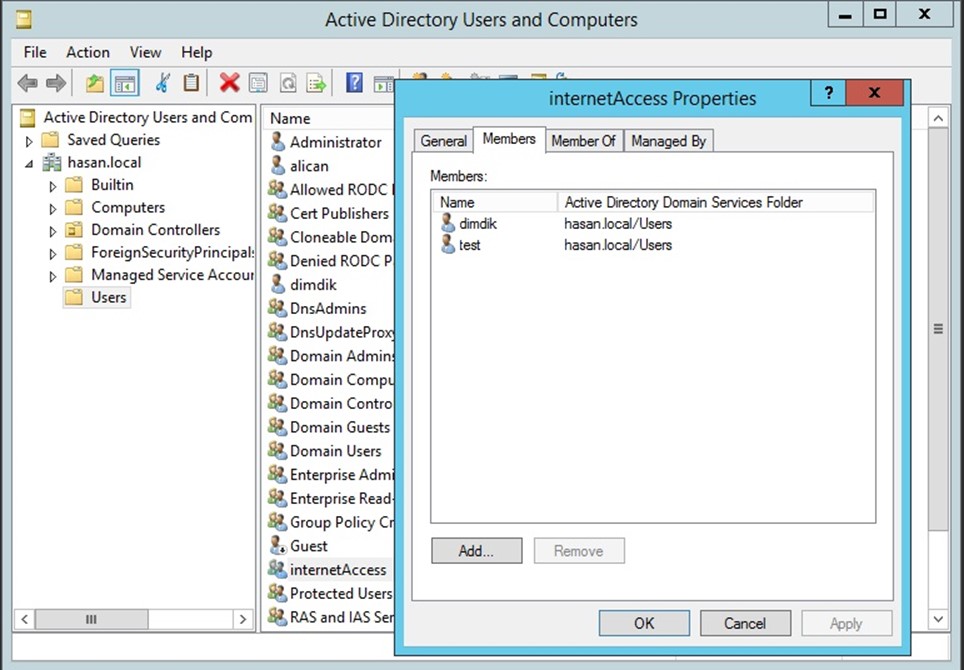The height and width of the screenshot is (670, 964).
Task: Sort members by Name column header
Action: (495, 202)
